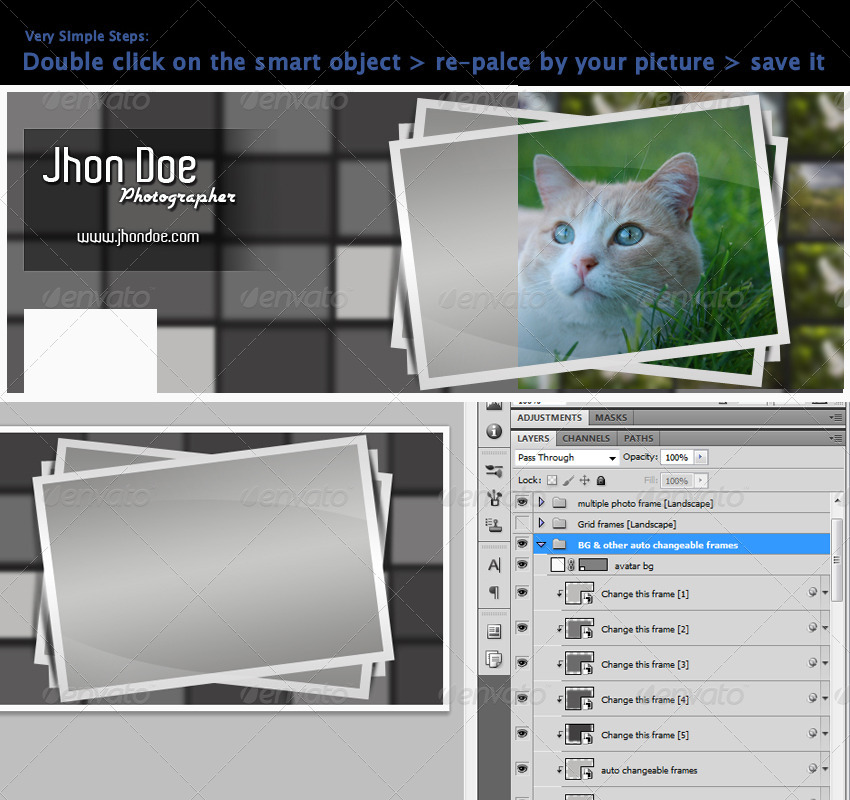
Task: Collapse the BG & other auto changeable frames group
Action: [x=541, y=545]
